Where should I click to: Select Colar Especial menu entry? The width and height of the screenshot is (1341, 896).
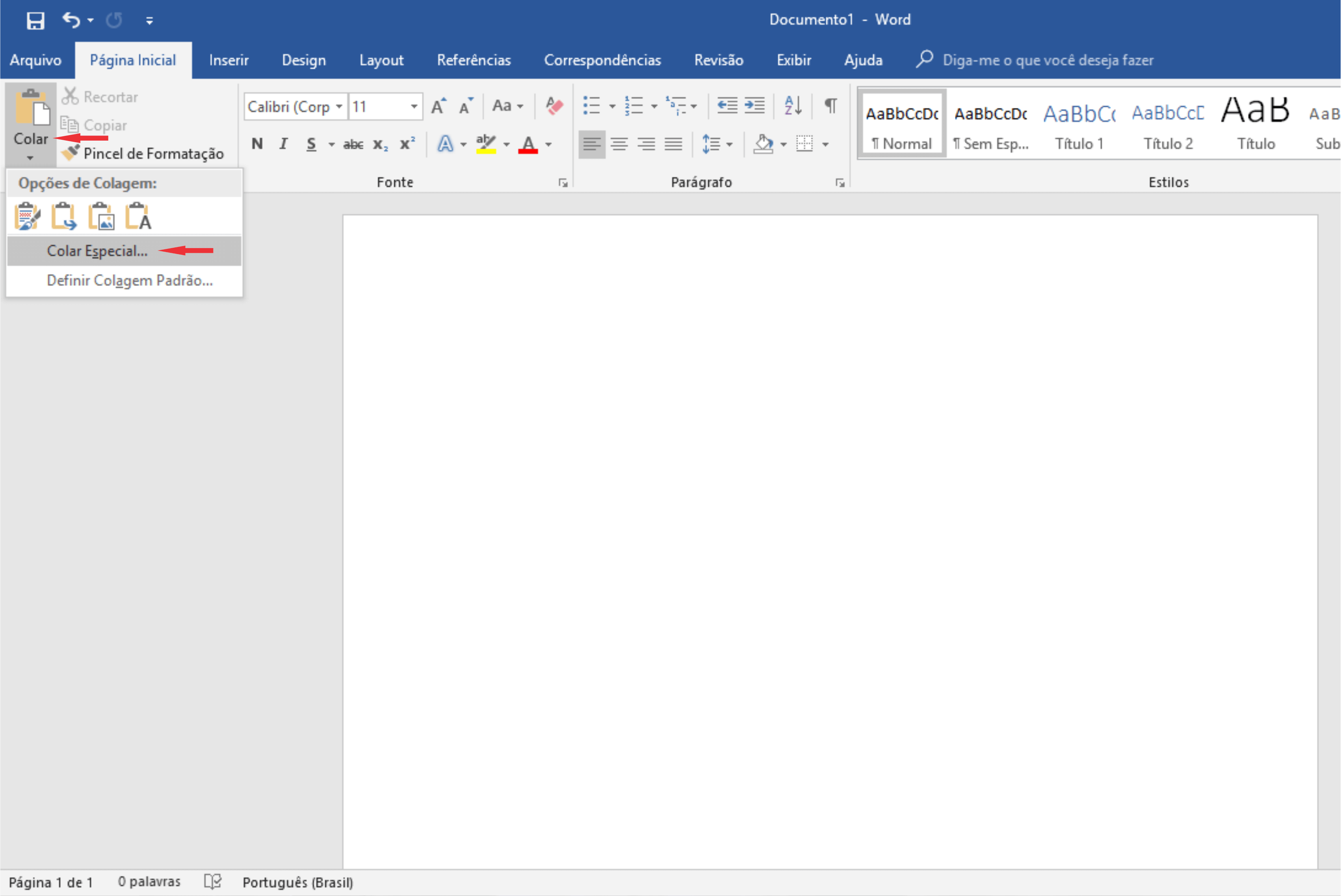click(x=97, y=251)
